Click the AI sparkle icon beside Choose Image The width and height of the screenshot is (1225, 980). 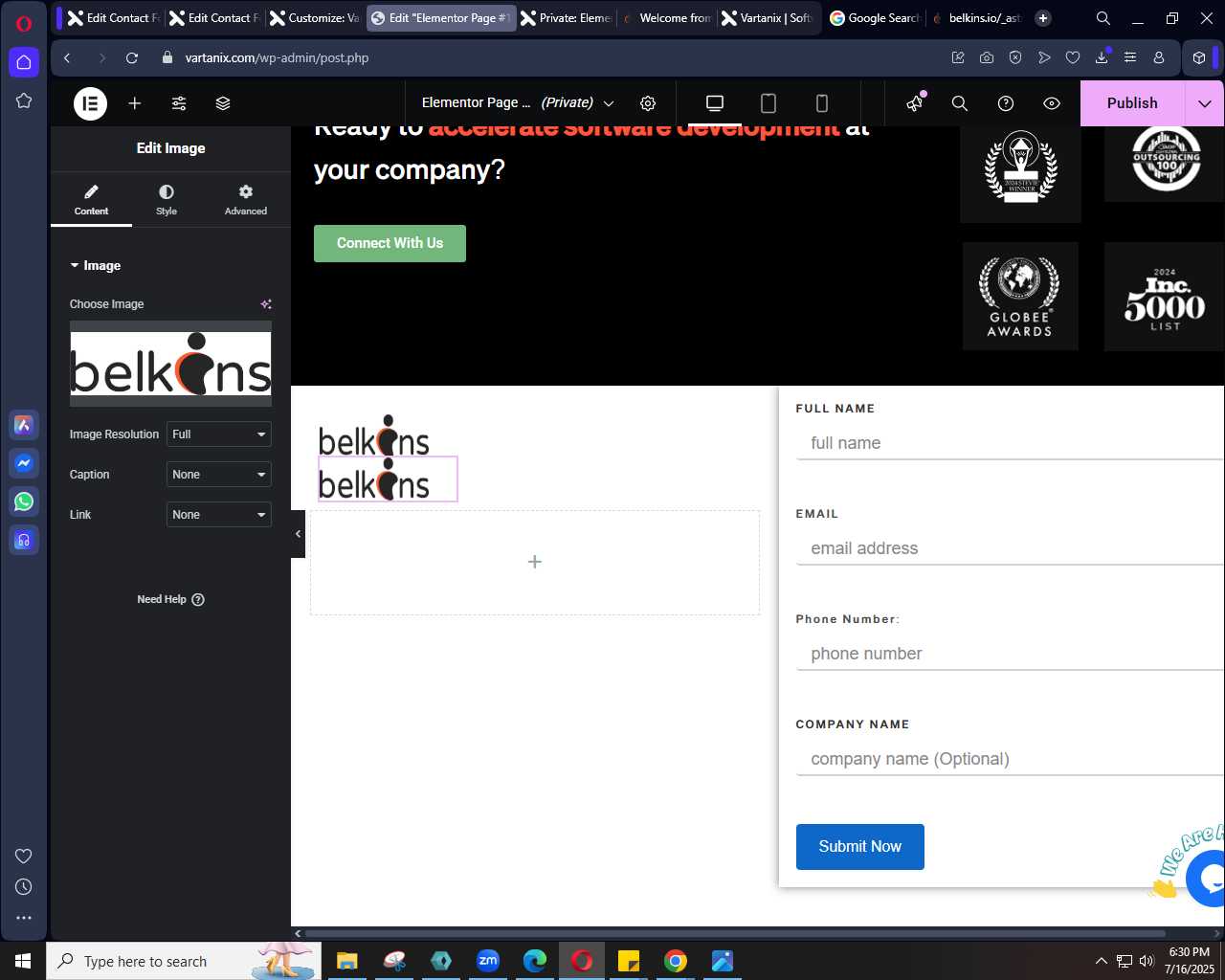(x=266, y=304)
